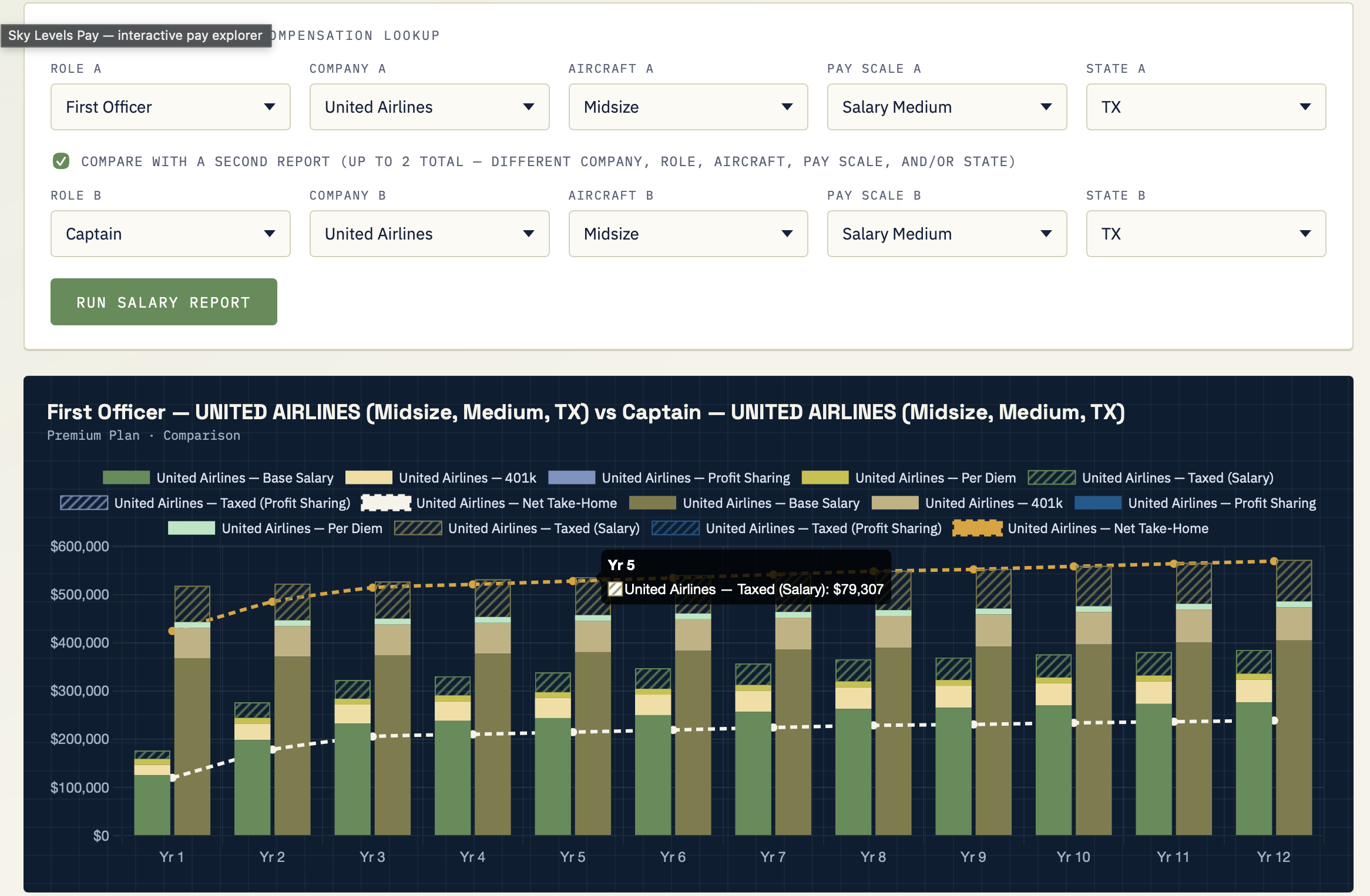Click the orange Net Take-Home point at Yr 1
Screen dimensions: 1370x896
pyautogui.click(x=172, y=631)
